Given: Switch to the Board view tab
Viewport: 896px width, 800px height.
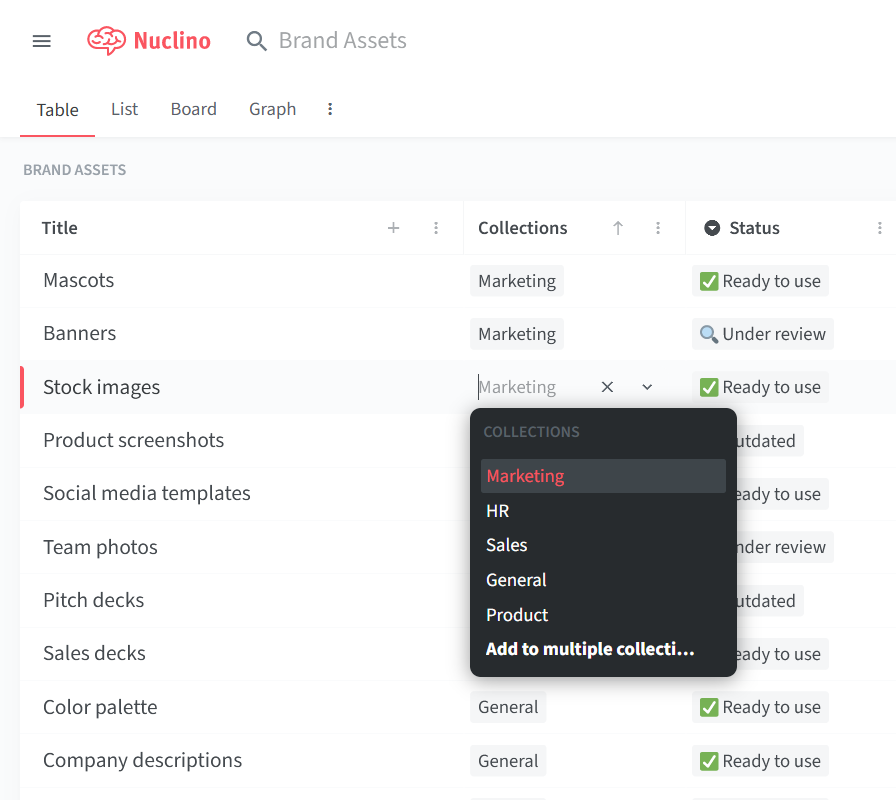Looking at the screenshot, I should coord(193,109).
